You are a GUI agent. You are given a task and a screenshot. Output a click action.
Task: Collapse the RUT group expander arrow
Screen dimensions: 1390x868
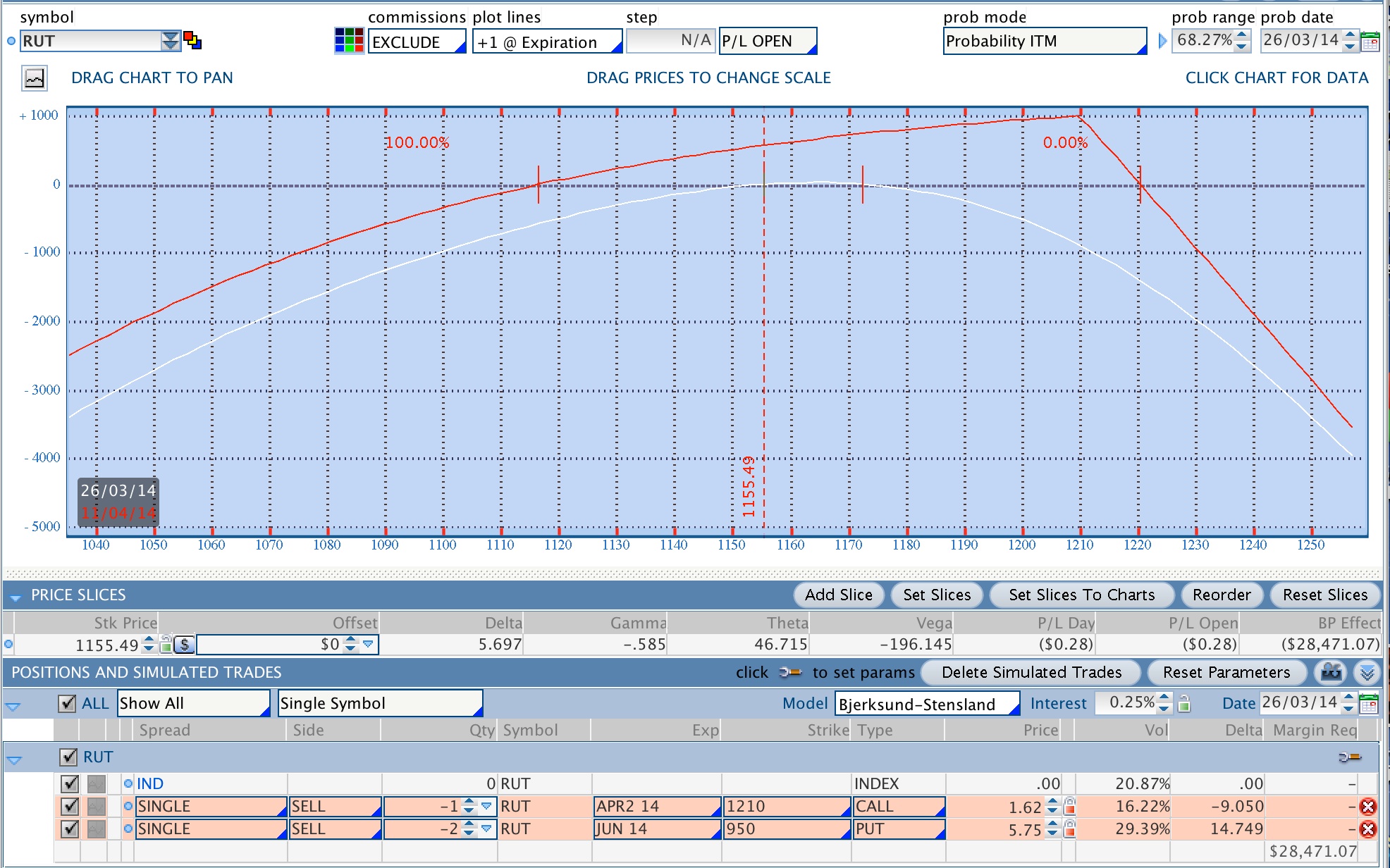[x=14, y=759]
